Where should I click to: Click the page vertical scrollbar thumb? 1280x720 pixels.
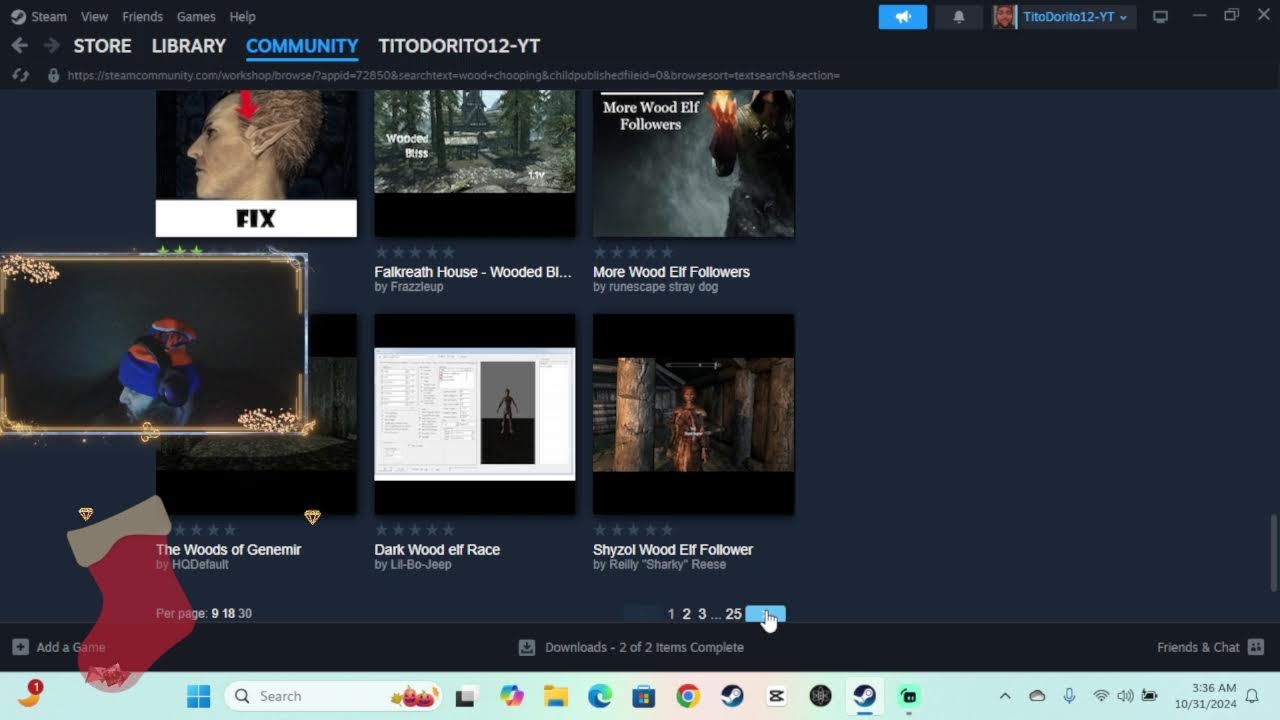pyautogui.click(x=1273, y=553)
